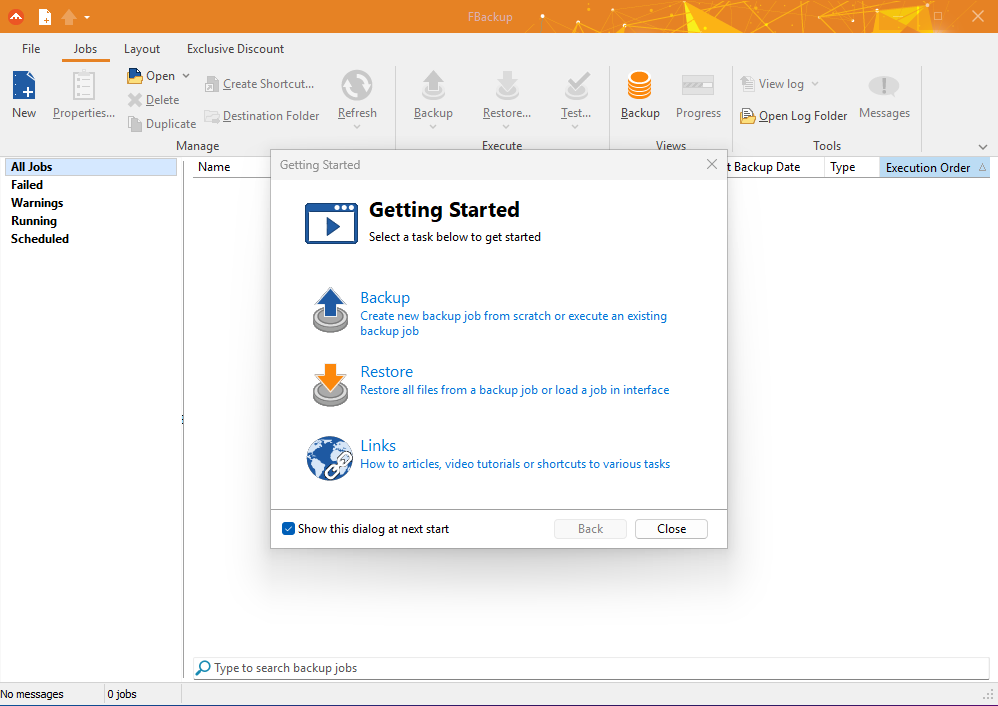
Task: Click the Links globe icon
Action: [x=330, y=458]
